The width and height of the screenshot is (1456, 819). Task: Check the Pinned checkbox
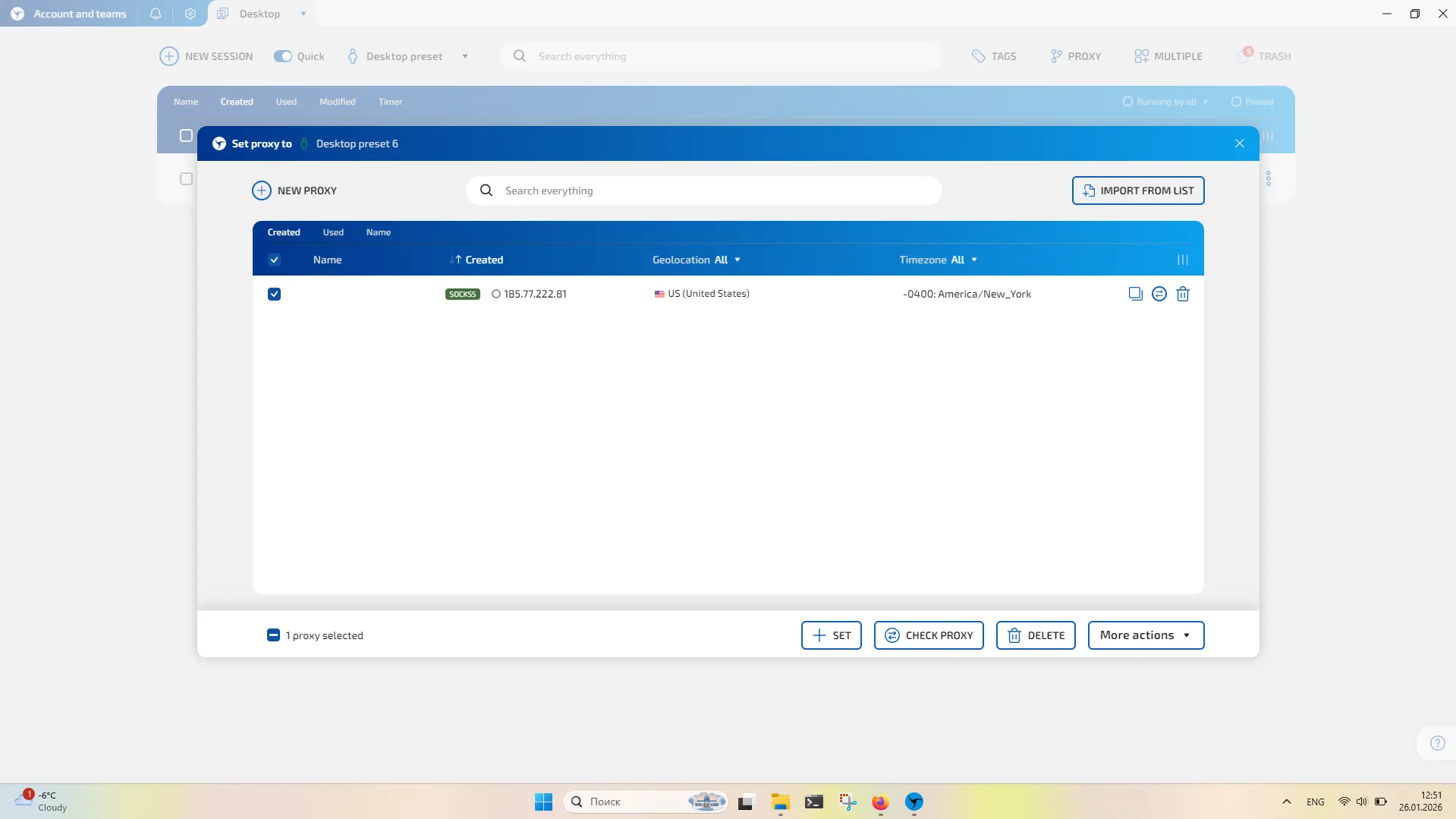(x=1236, y=101)
